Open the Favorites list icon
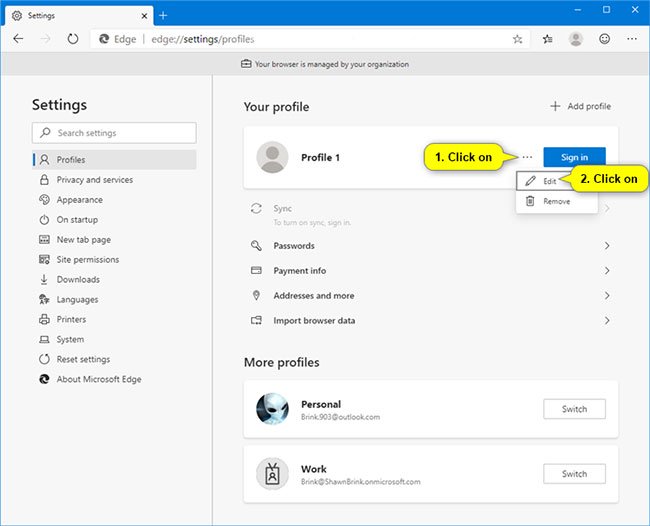The width and height of the screenshot is (650, 526). click(x=548, y=39)
